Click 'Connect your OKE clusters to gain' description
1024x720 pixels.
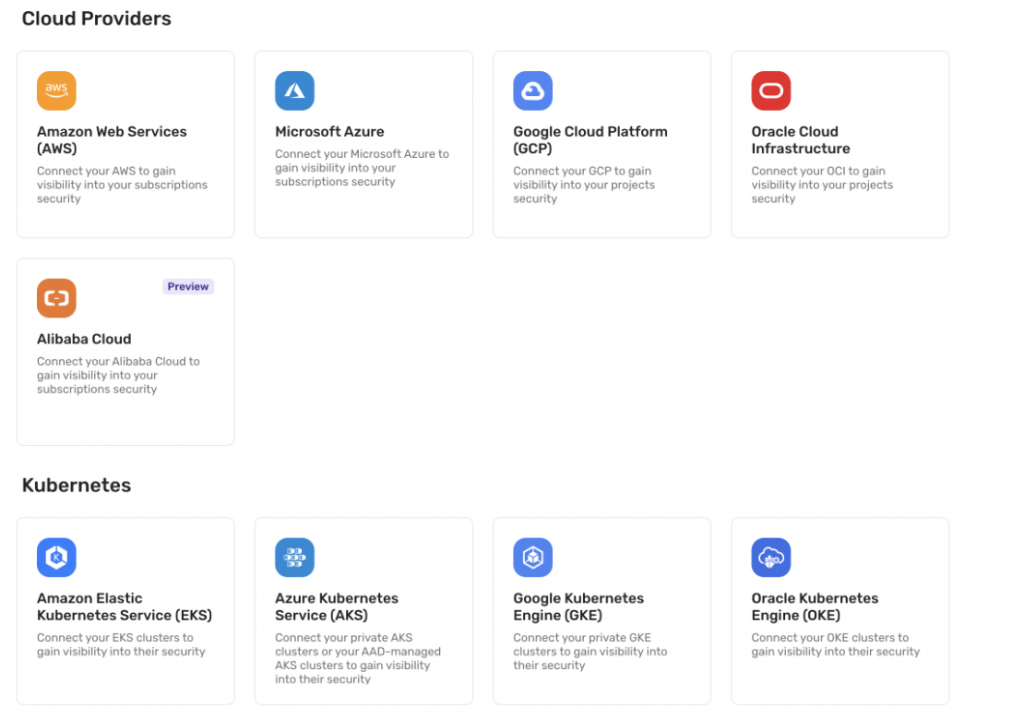click(x=835, y=644)
